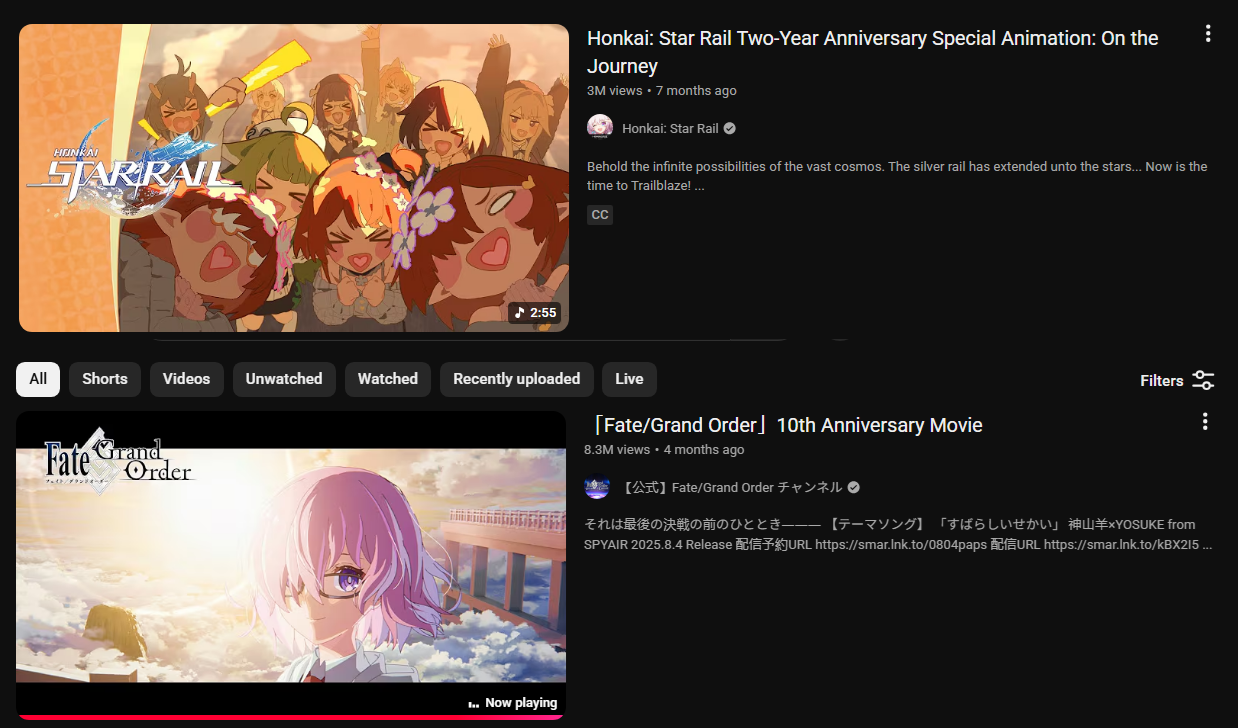Toggle the Watched filter chip
Viewport: 1238px width, 728px height.
tap(388, 379)
